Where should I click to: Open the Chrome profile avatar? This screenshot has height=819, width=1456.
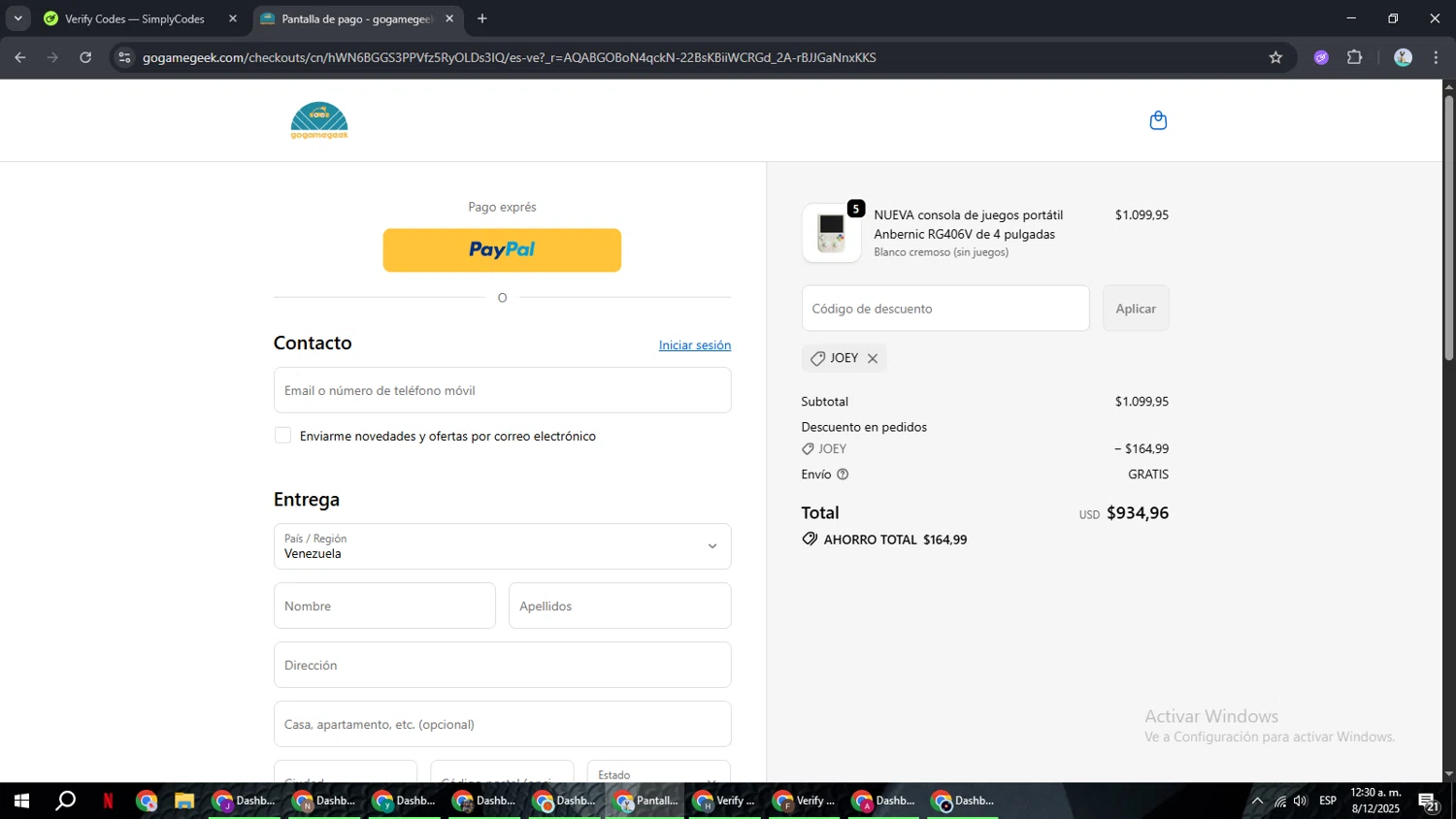(x=1403, y=57)
